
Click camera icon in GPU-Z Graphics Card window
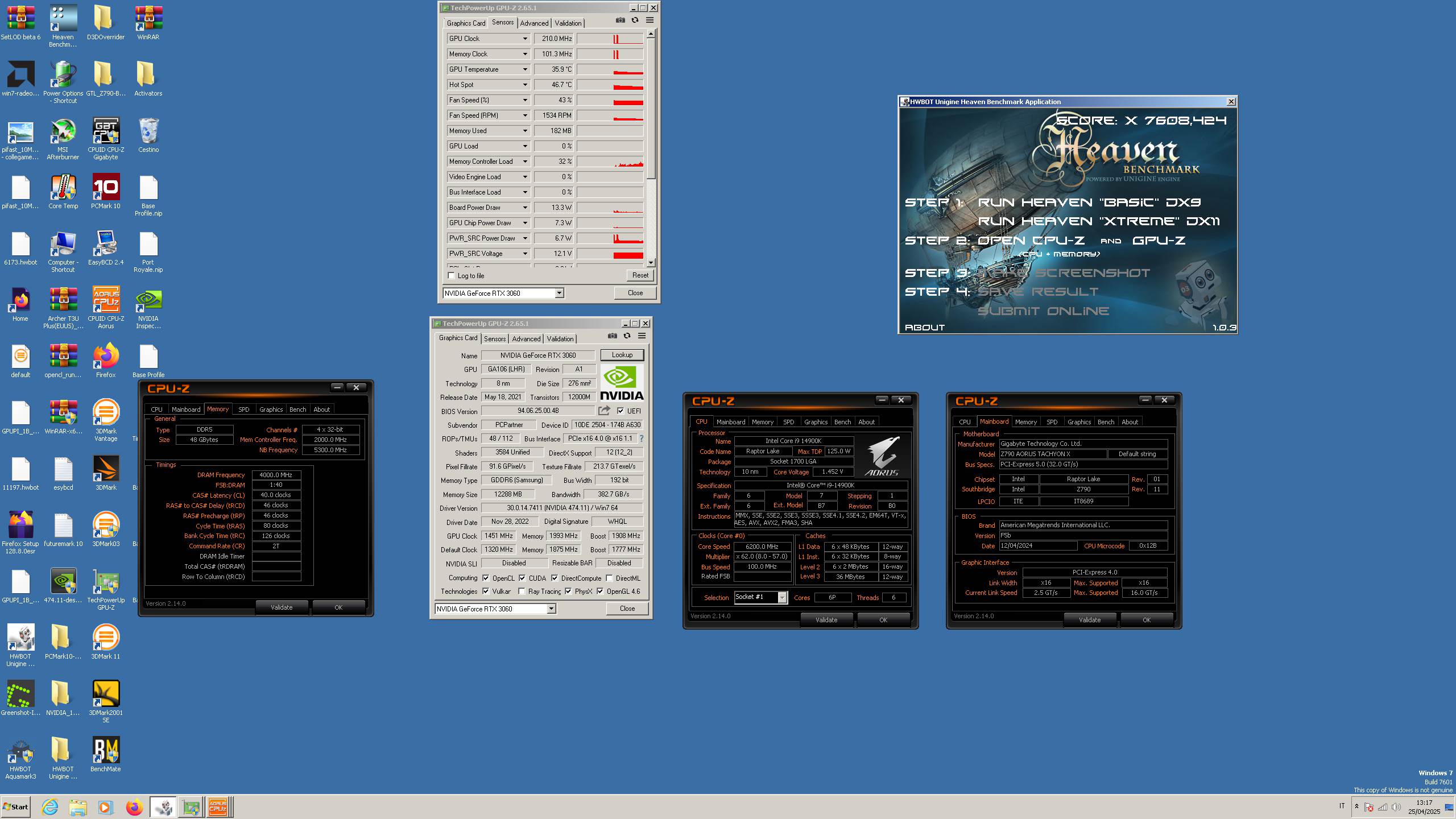coord(612,336)
